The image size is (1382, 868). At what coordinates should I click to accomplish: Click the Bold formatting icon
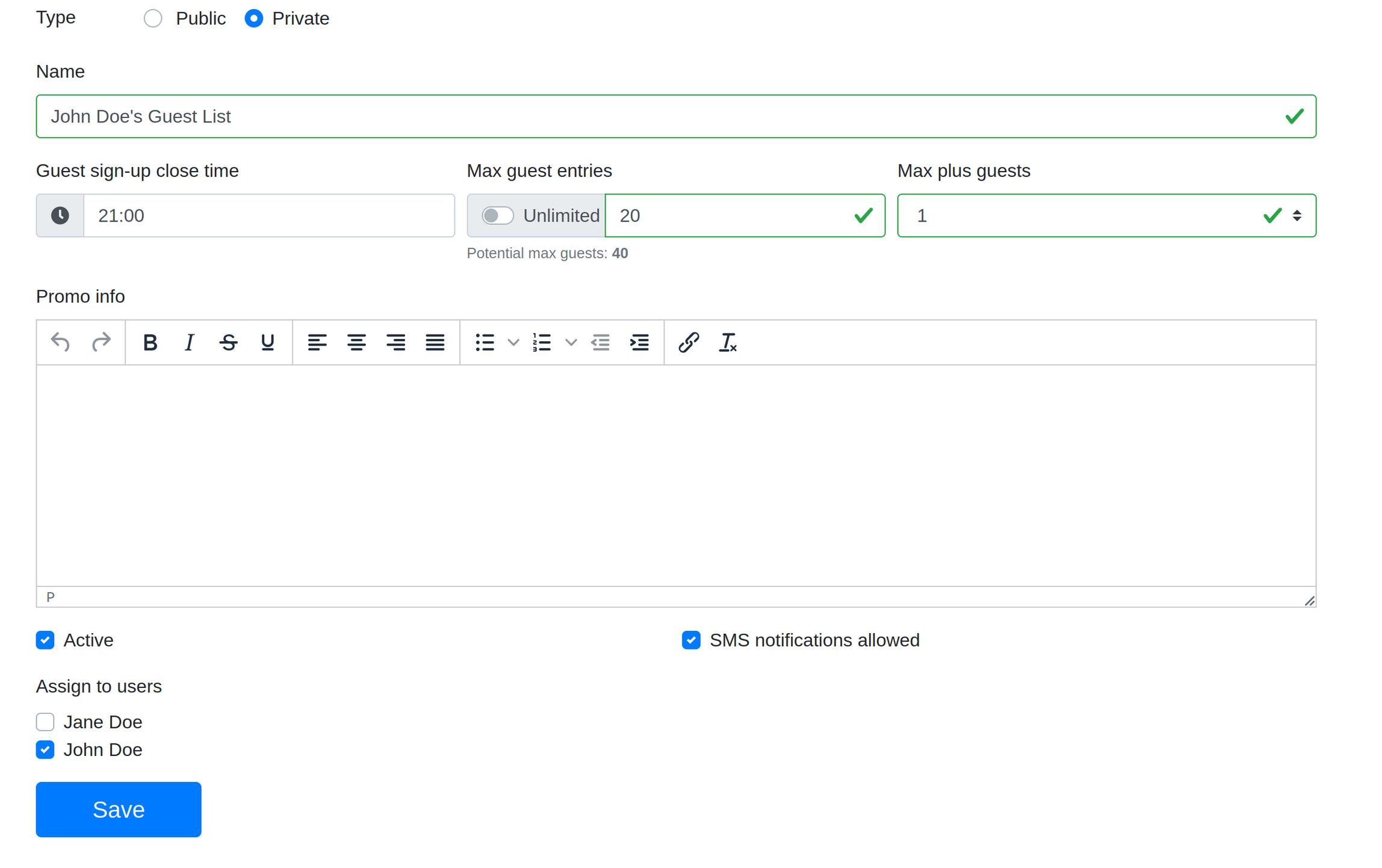coord(150,343)
